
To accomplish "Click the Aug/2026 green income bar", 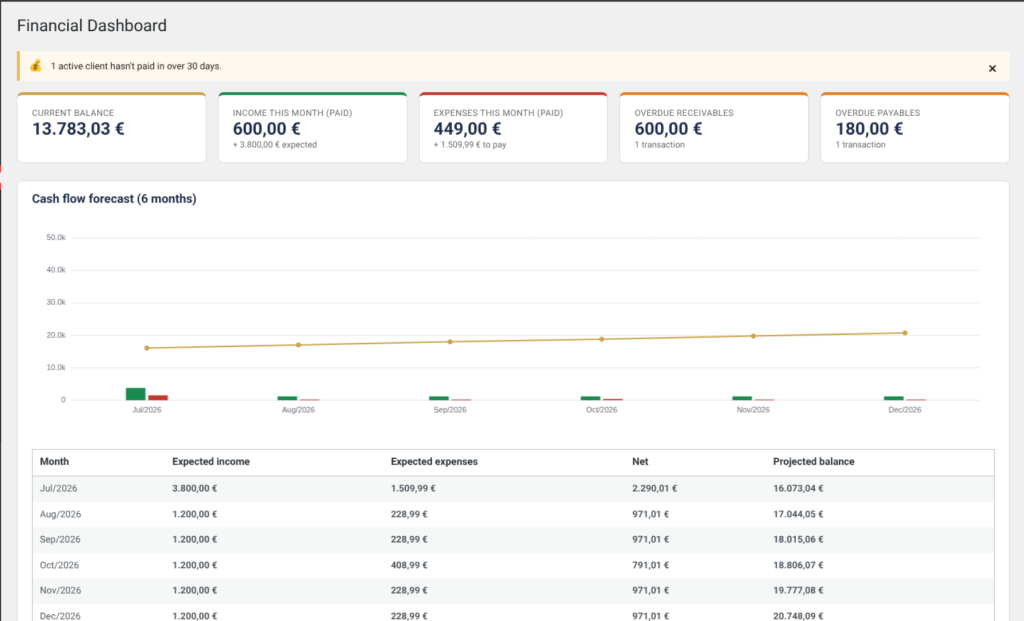I will (x=287, y=398).
